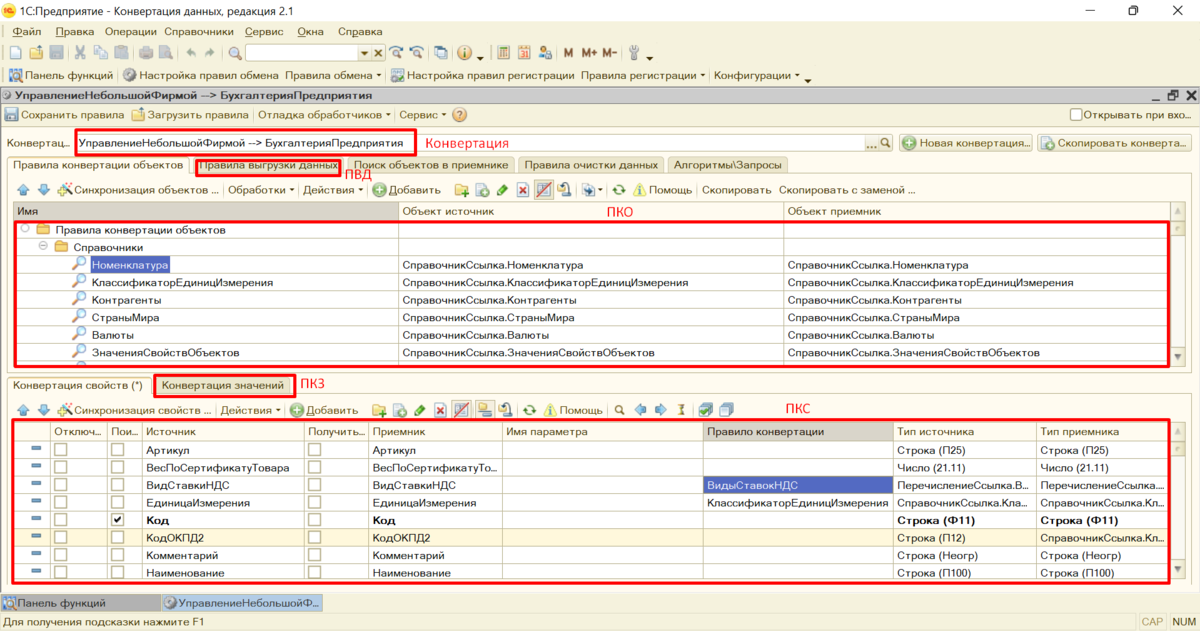1200x631 pixels.
Task: Collapse the Справочники tree folder
Action: tap(44, 247)
